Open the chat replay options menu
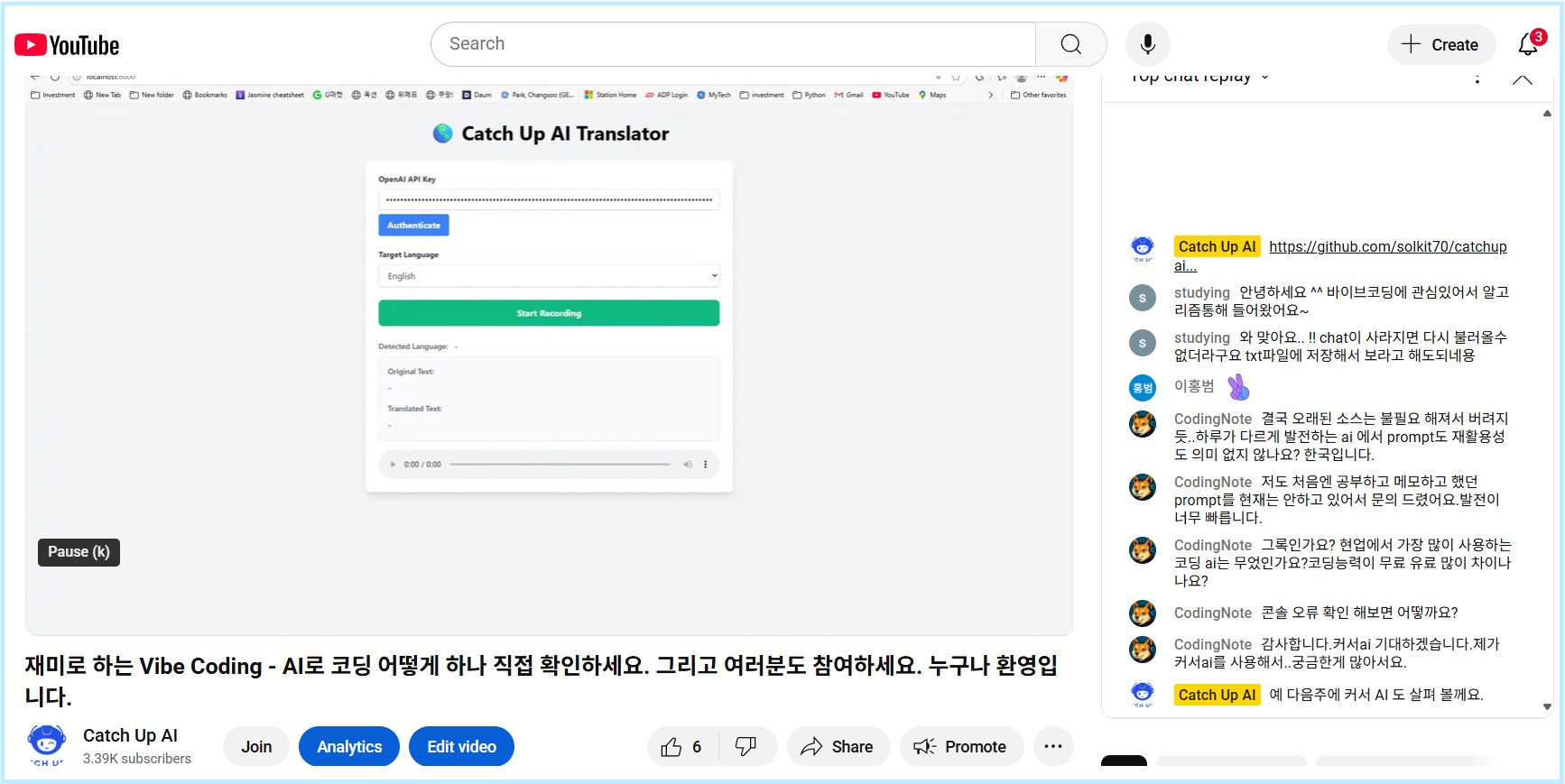The image size is (1565, 784). click(1477, 78)
